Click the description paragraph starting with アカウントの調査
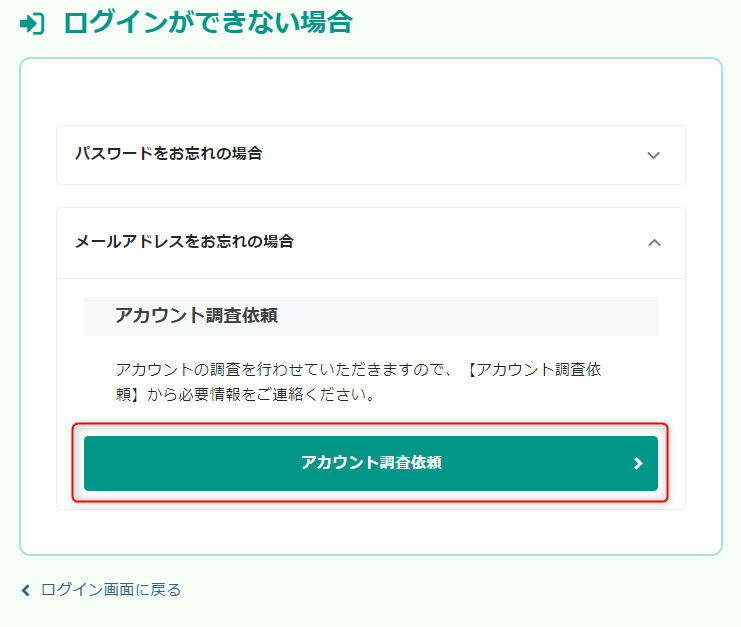 coord(359,382)
